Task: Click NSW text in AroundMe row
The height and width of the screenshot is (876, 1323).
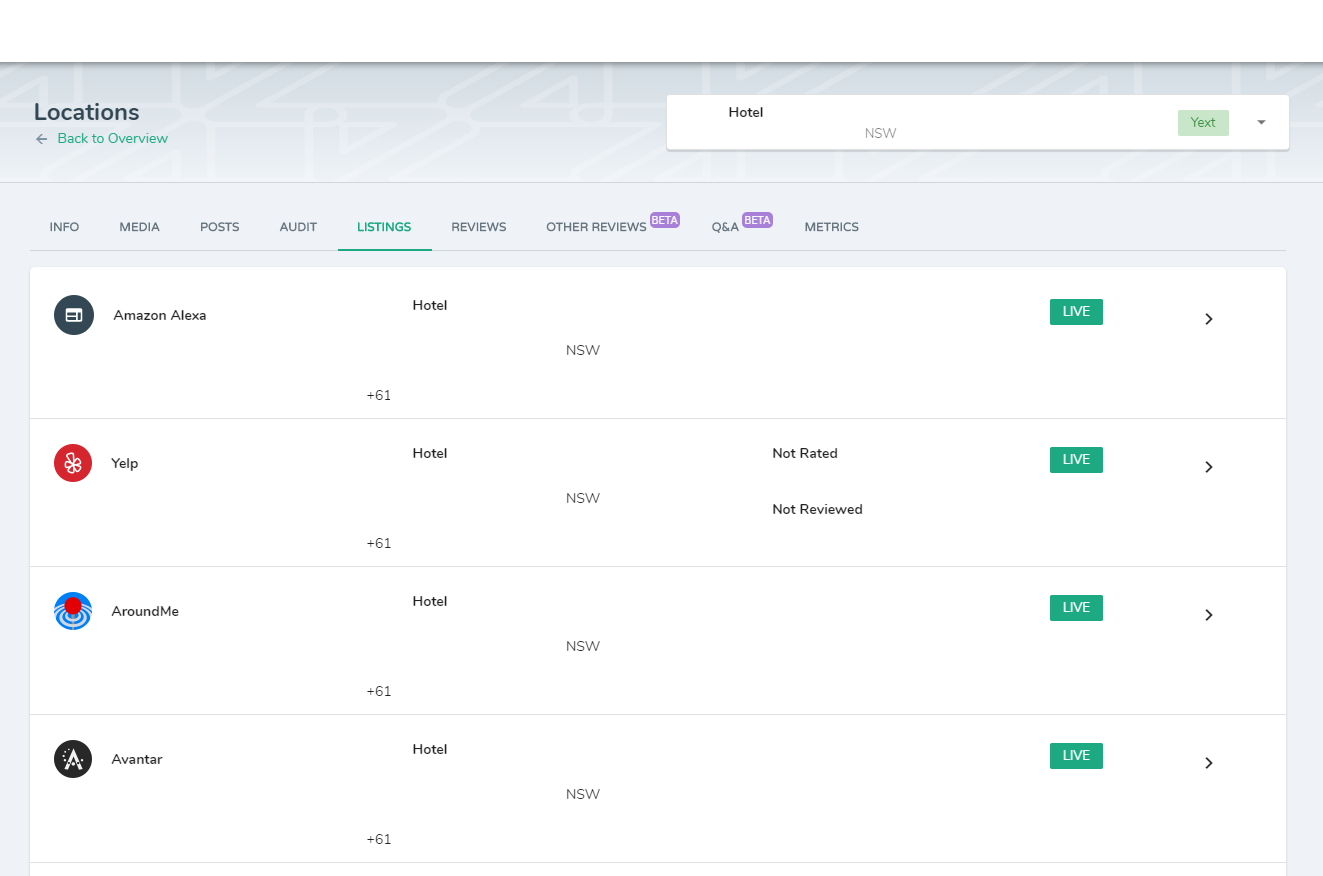Action: (583, 646)
